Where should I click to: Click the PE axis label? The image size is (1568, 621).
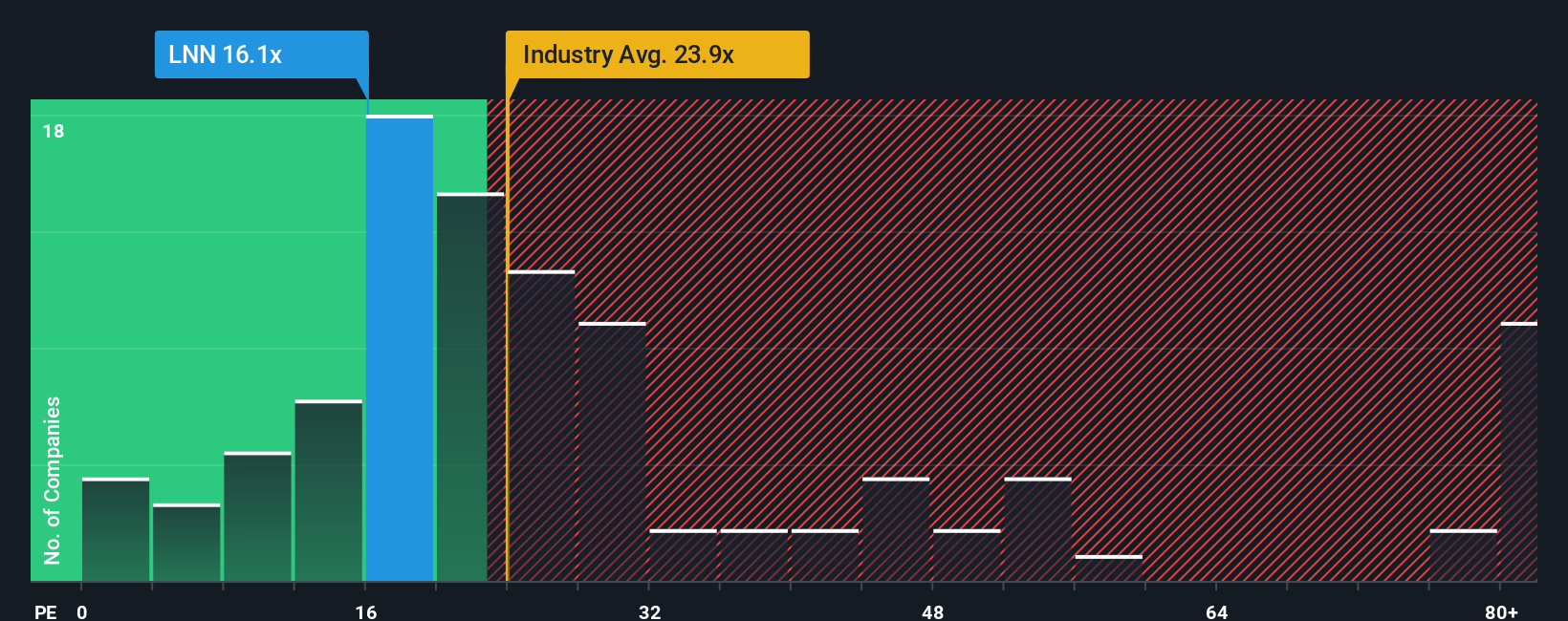point(46,611)
